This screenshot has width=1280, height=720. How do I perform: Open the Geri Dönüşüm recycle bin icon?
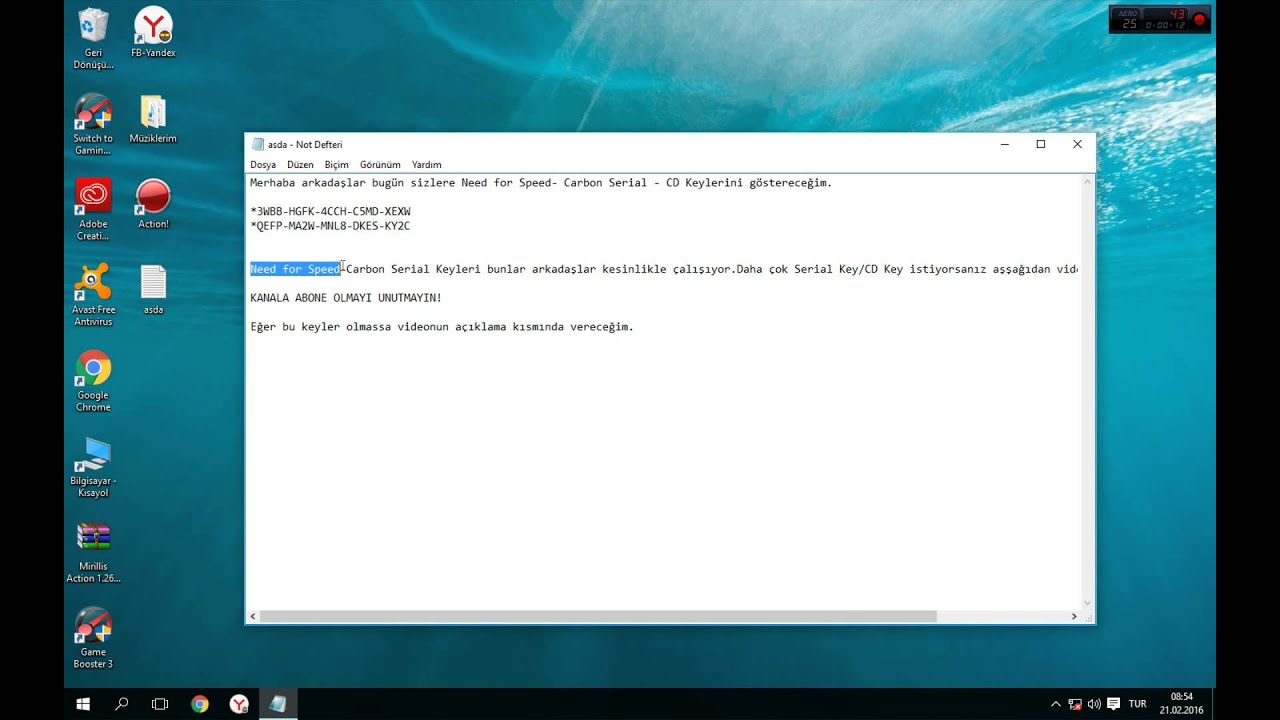point(93,38)
